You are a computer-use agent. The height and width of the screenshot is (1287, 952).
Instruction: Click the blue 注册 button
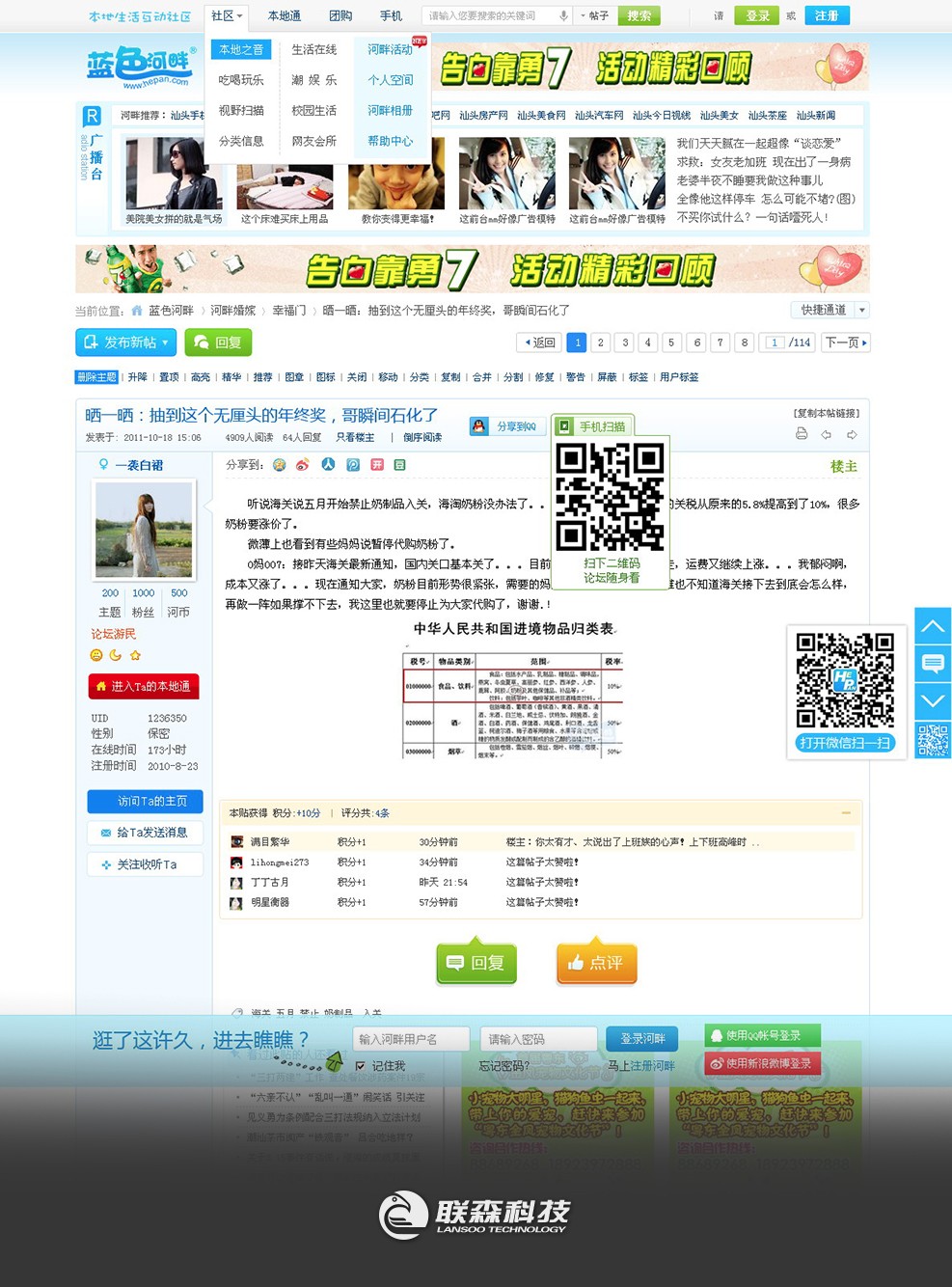(827, 15)
